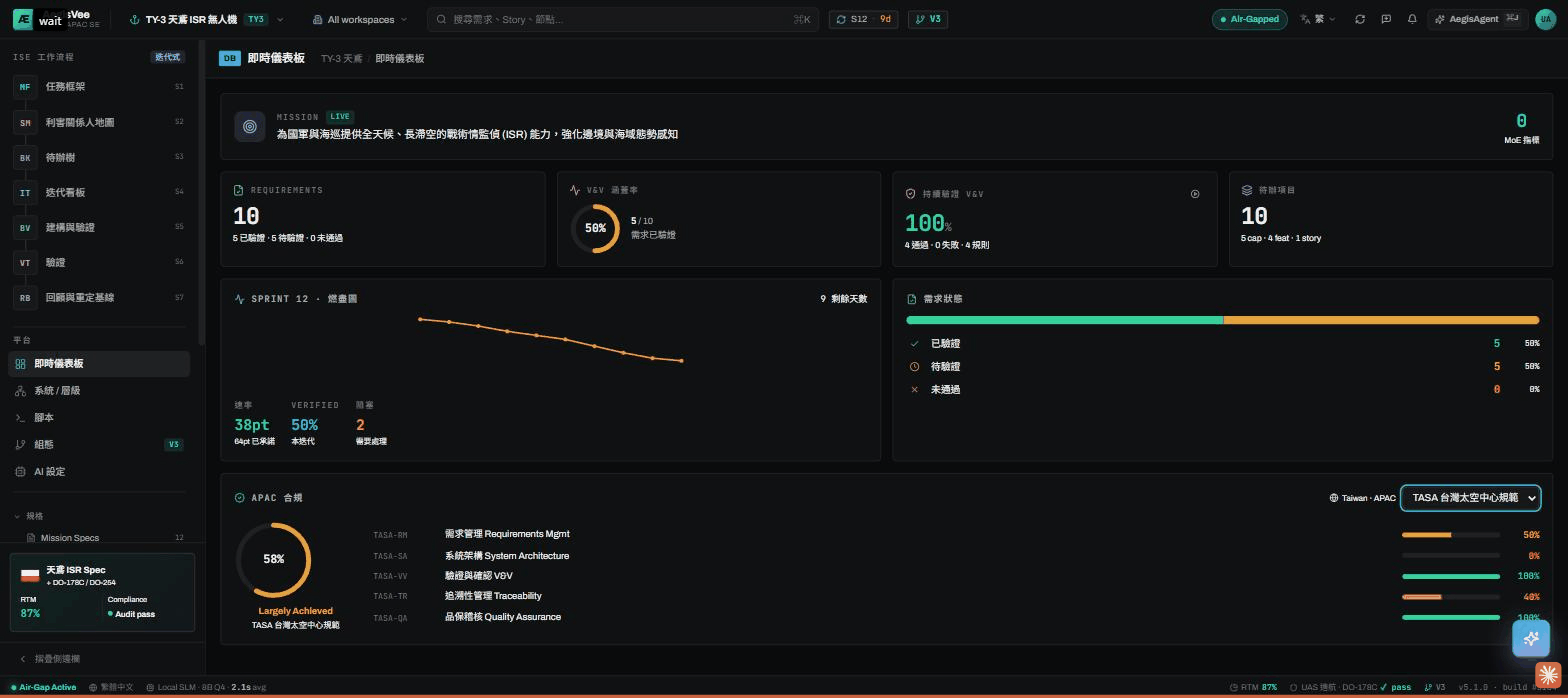The width and height of the screenshot is (1568, 698).
Task: Click the 待驗證 clock icon
Action: [x=914, y=367]
